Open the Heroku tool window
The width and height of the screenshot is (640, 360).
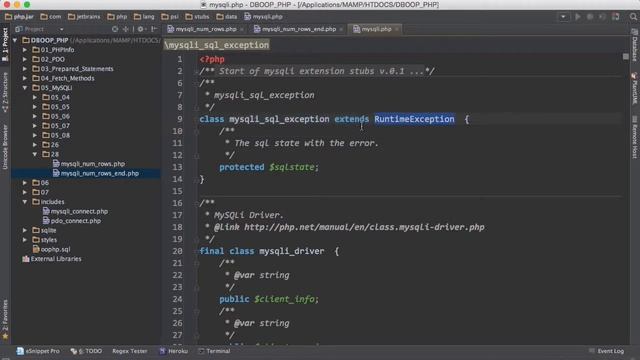point(174,351)
